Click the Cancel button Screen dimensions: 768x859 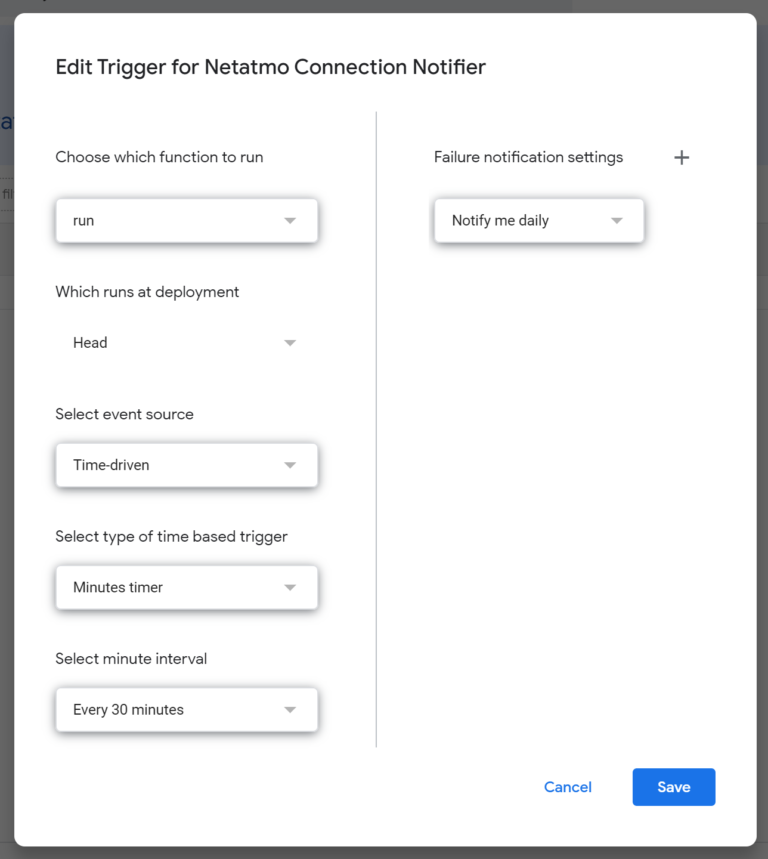[x=567, y=787]
